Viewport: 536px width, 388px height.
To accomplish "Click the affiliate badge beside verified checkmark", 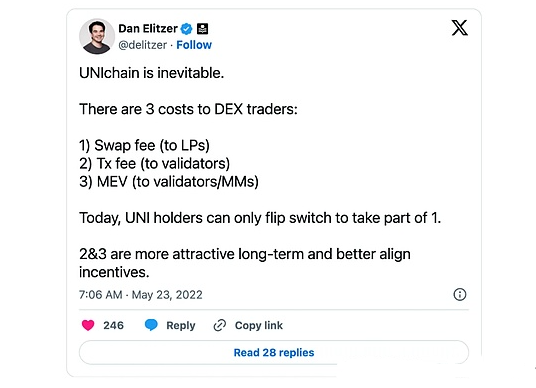I will (203, 29).
